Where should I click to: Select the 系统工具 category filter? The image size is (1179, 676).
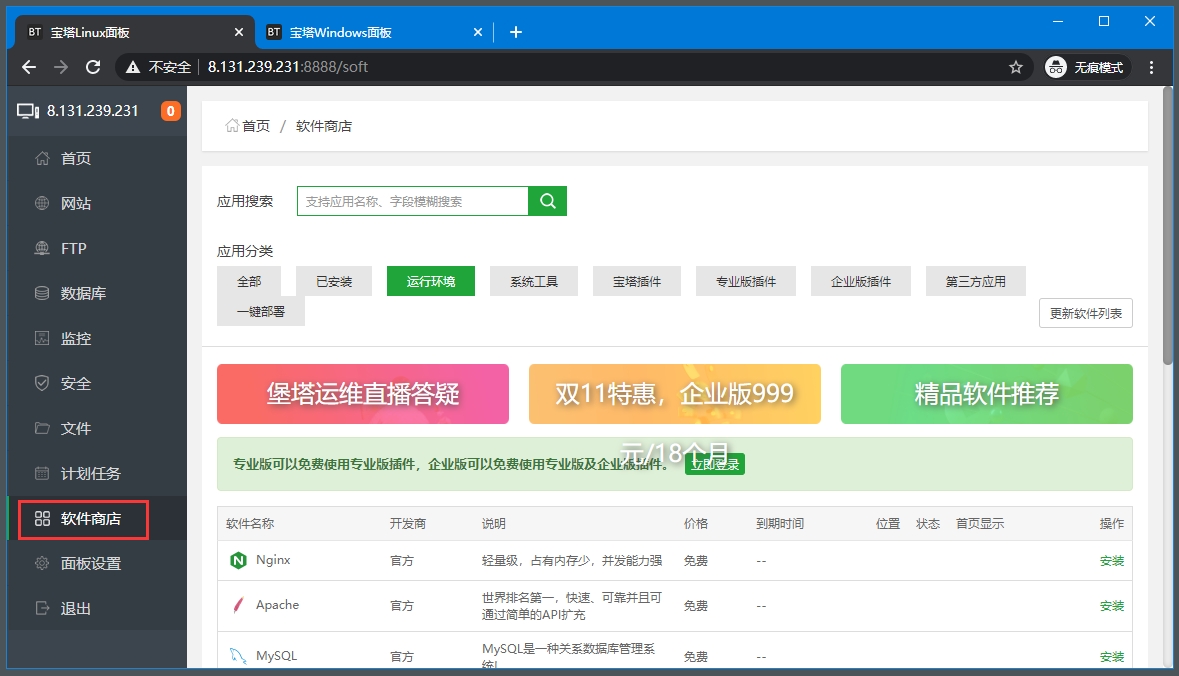[534, 282]
